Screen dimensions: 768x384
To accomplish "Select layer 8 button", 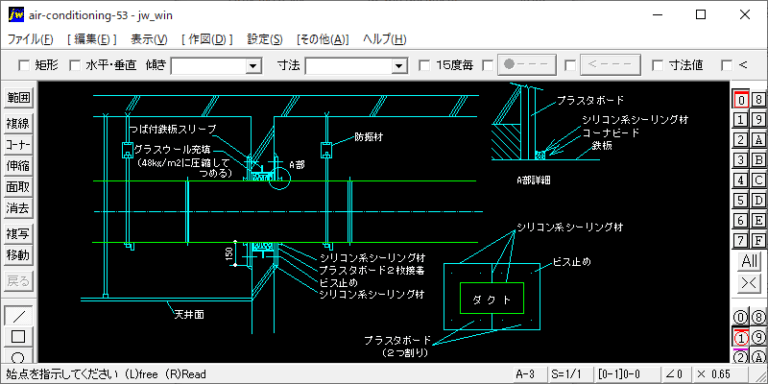I will [758, 99].
